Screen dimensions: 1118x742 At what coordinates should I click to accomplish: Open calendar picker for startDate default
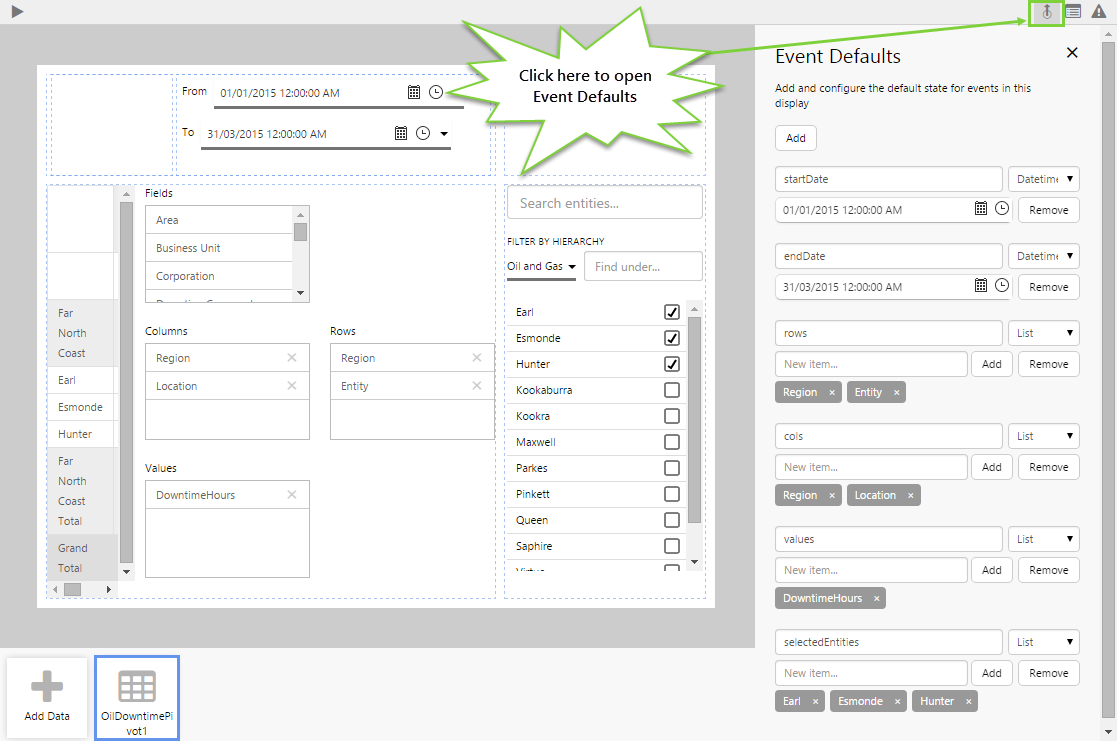(981, 209)
